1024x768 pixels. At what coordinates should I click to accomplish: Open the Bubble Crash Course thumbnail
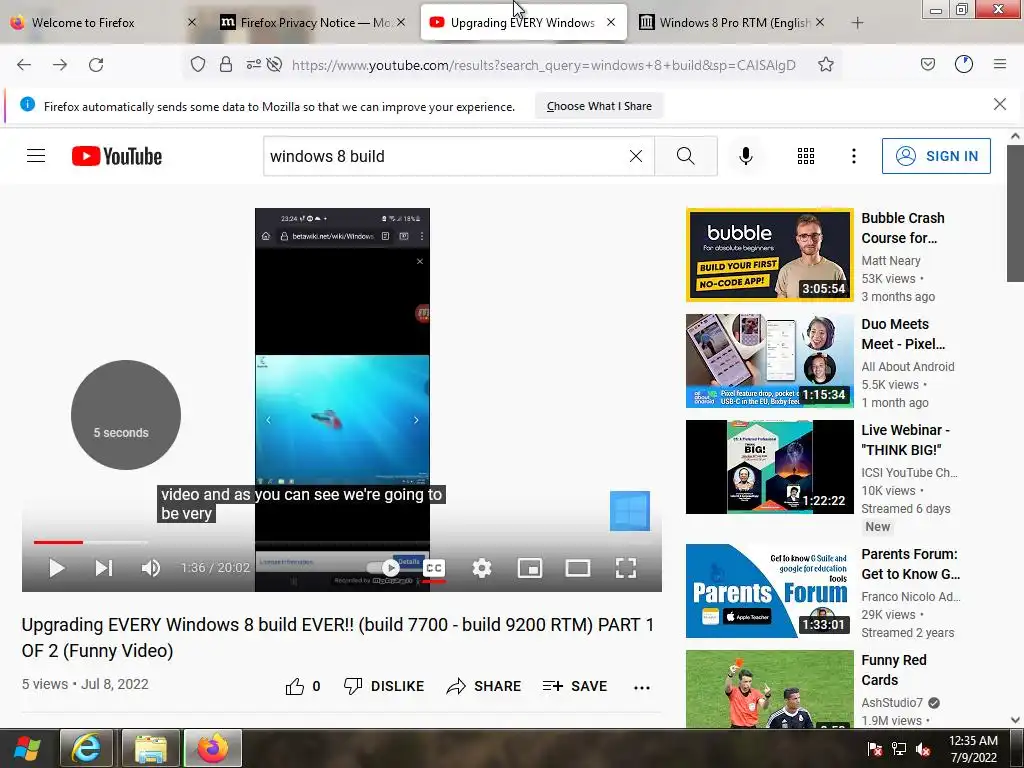[769, 255]
